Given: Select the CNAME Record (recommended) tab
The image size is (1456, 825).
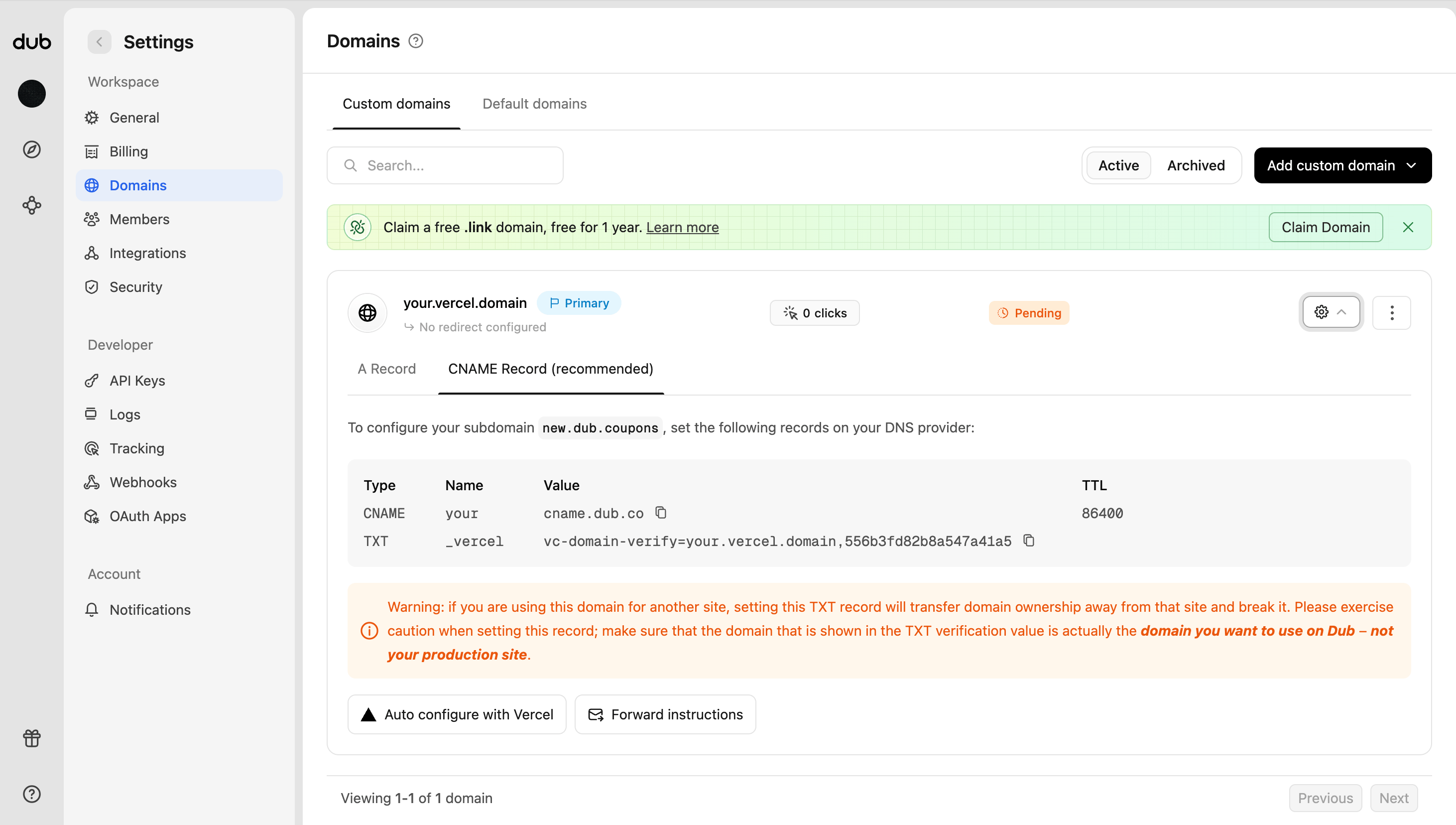Looking at the screenshot, I should (550, 369).
